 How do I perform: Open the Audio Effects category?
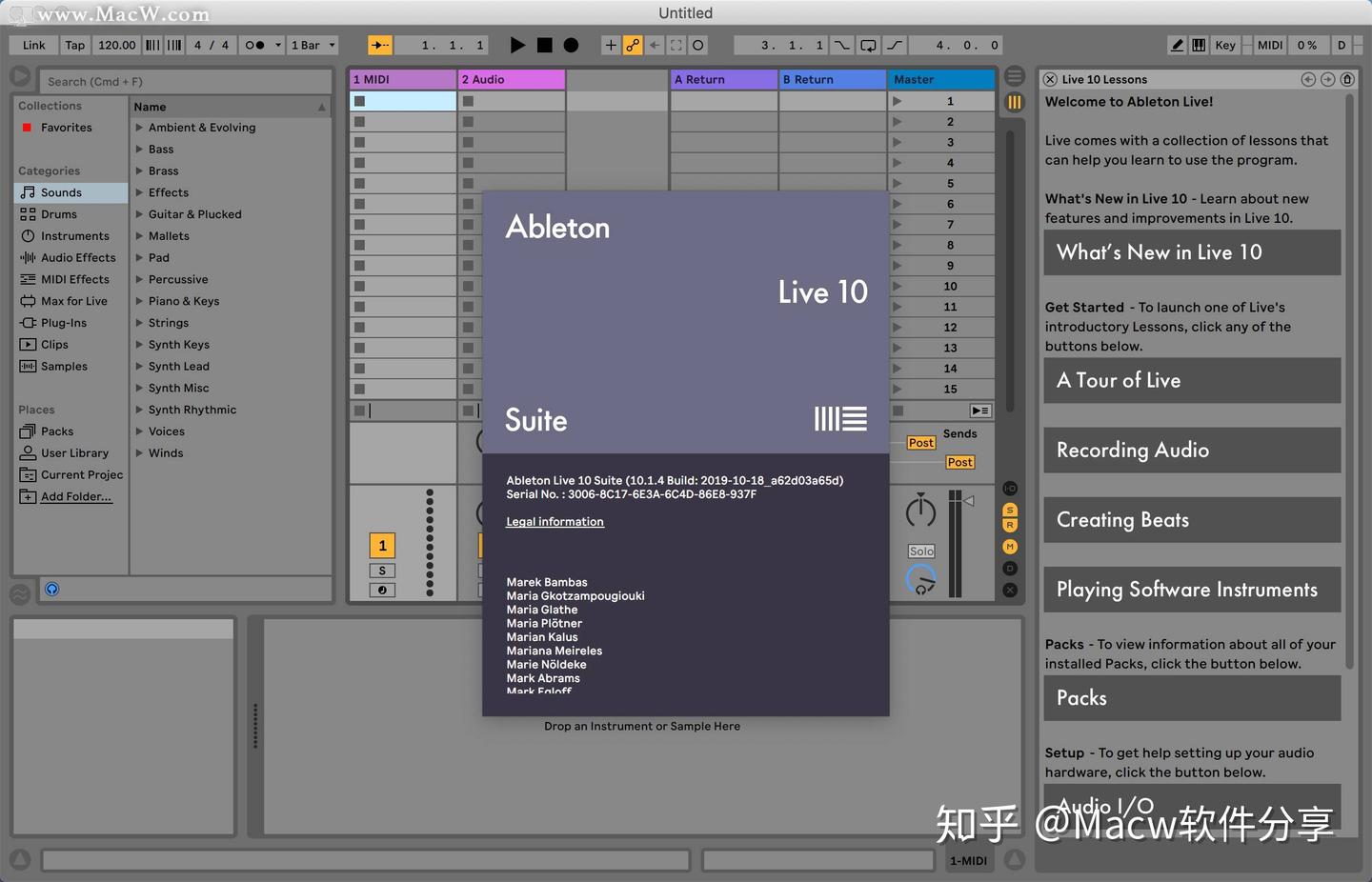coord(78,258)
